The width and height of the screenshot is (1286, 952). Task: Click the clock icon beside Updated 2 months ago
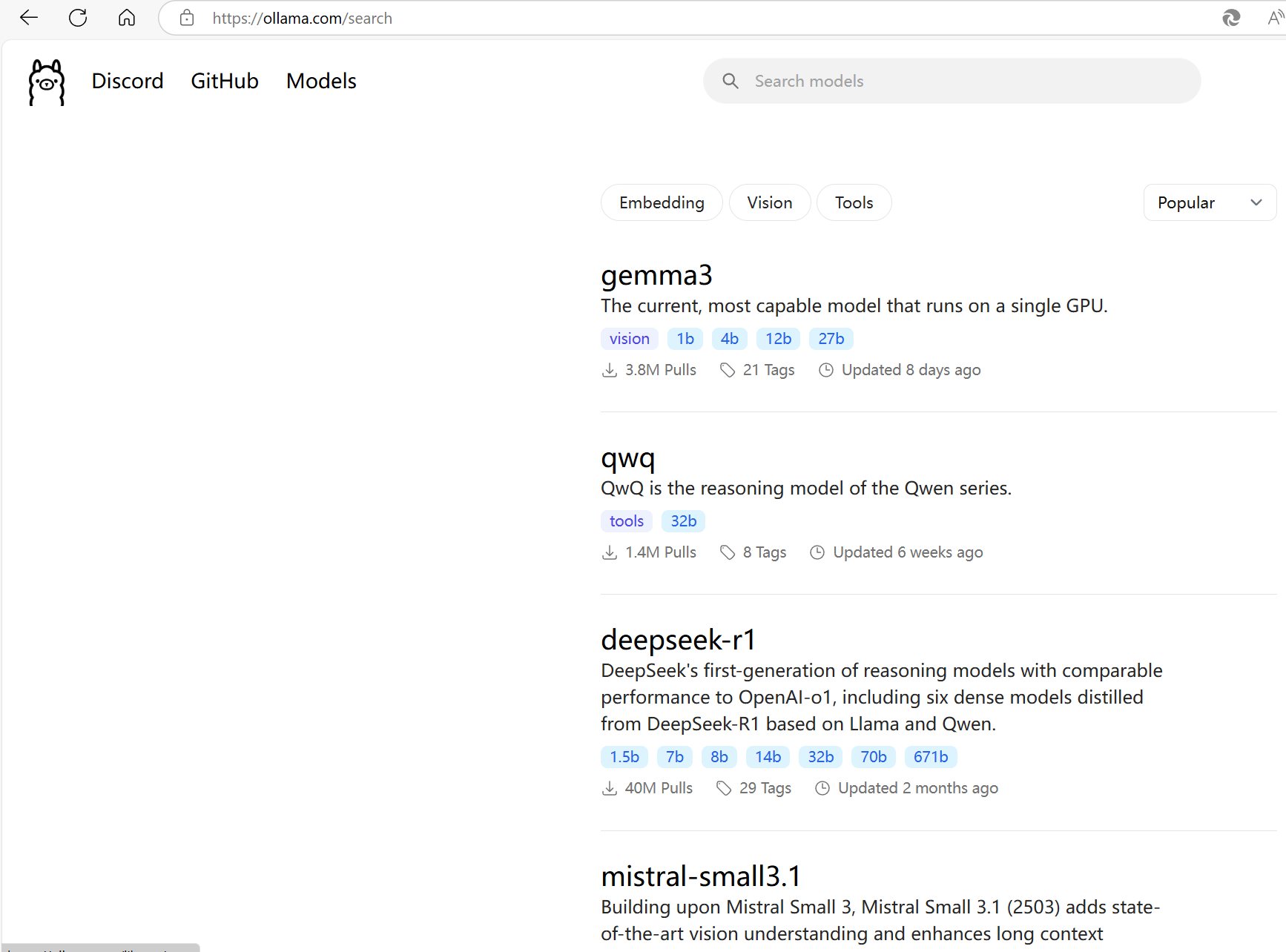point(822,788)
